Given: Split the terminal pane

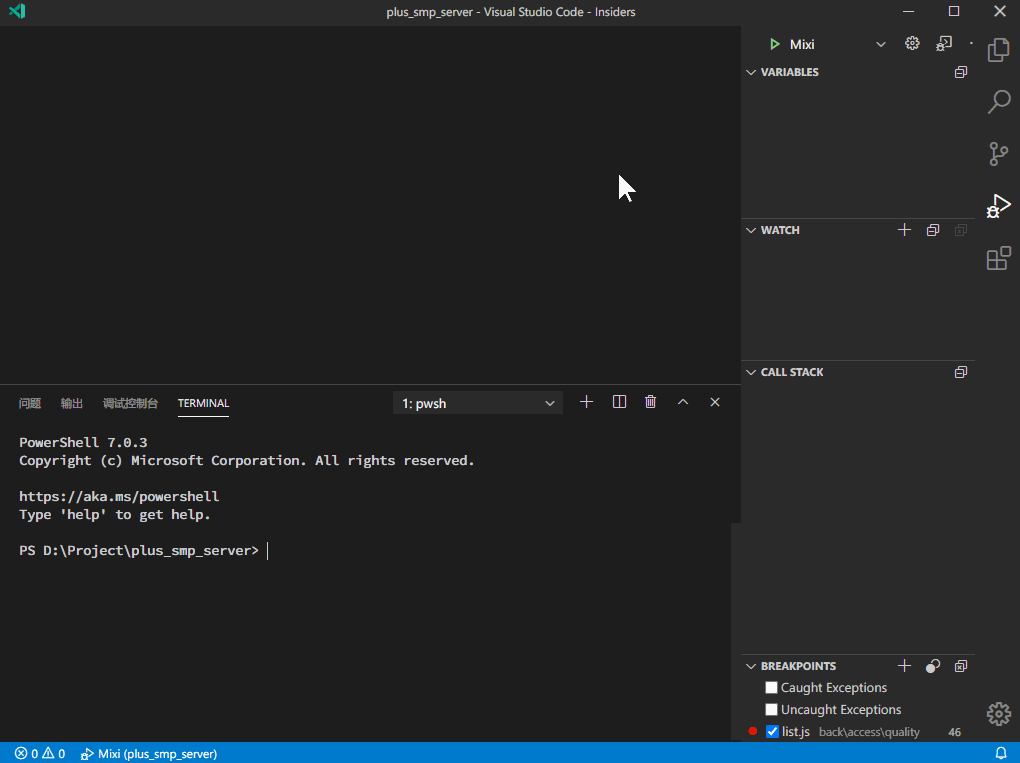Looking at the screenshot, I should pos(619,402).
